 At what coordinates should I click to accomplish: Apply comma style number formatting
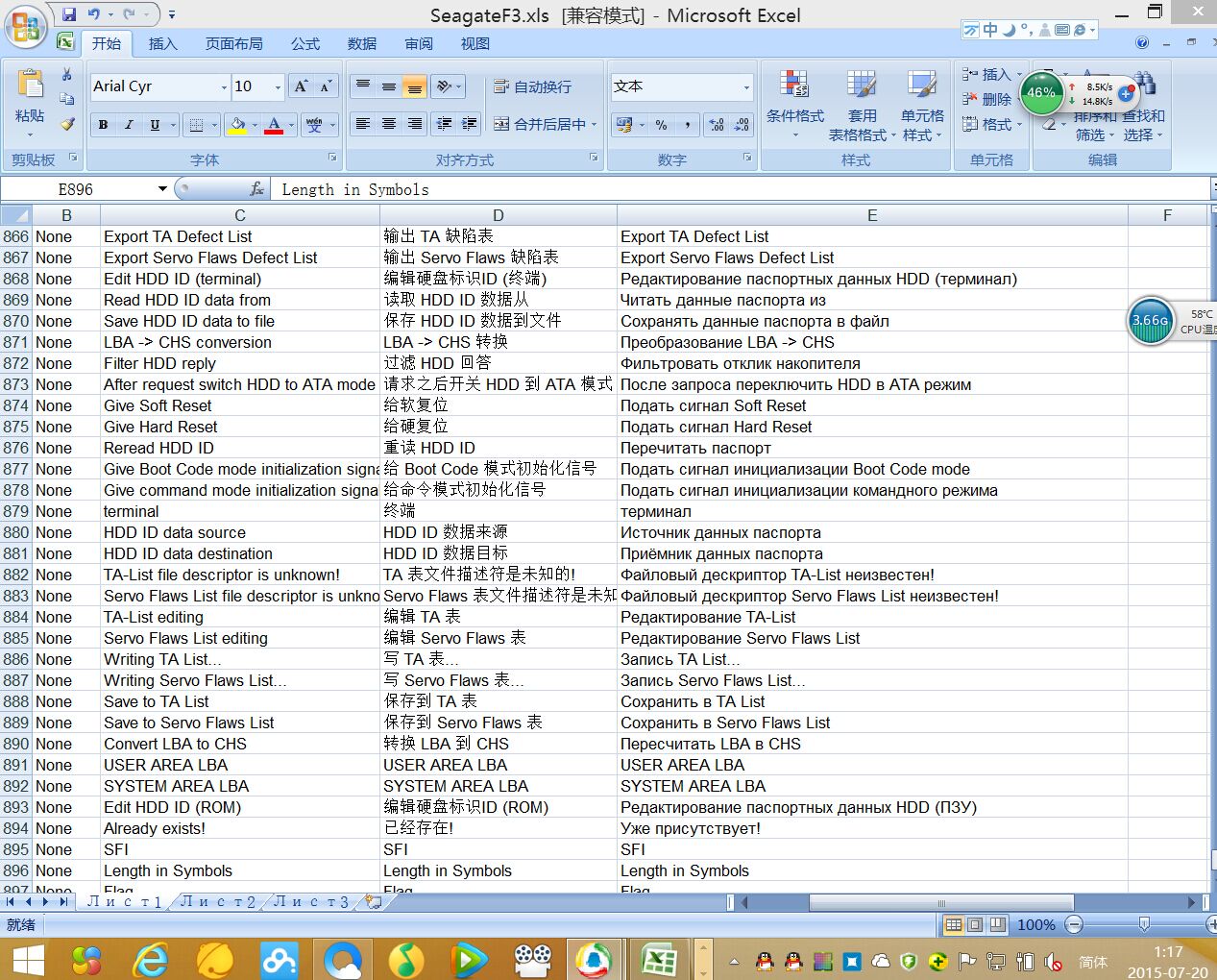point(688,125)
